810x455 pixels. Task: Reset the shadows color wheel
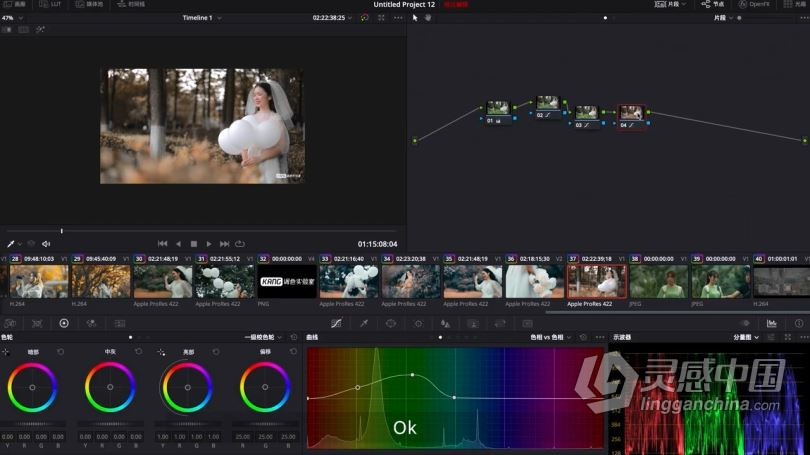click(x=60, y=352)
